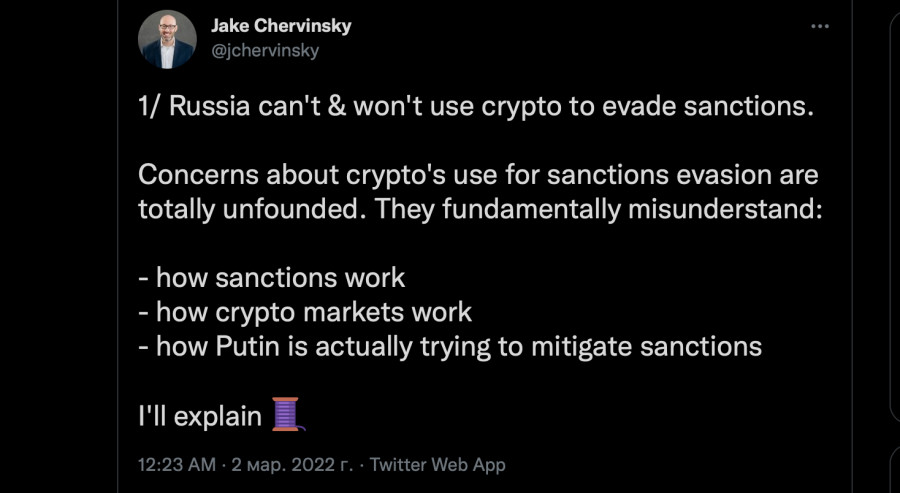Click the phrase 'totally unfounded'
This screenshot has width=900, height=493.
[x=253, y=209]
